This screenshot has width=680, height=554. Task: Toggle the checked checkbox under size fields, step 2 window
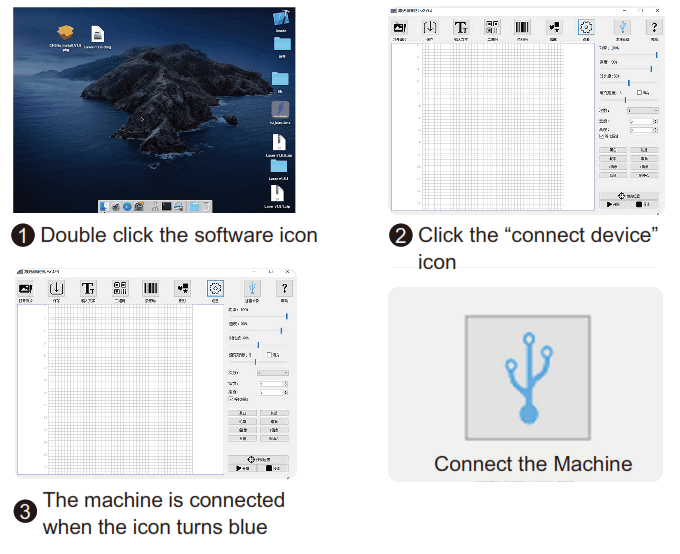(602, 136)
